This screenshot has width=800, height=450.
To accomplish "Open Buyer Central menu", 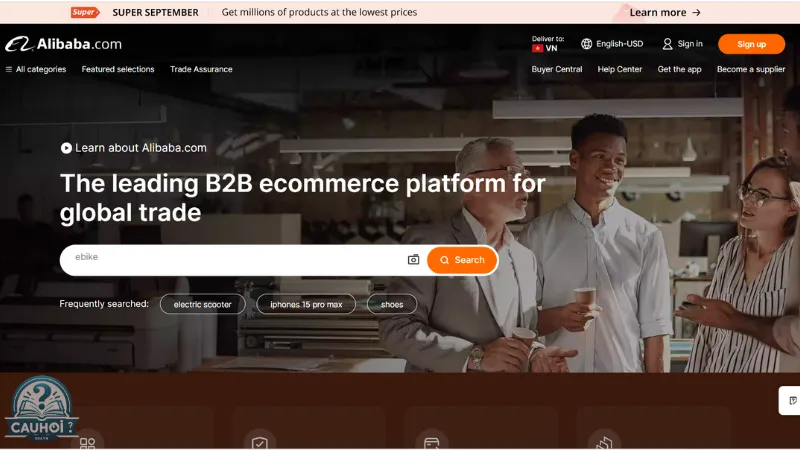I will 557,69.
